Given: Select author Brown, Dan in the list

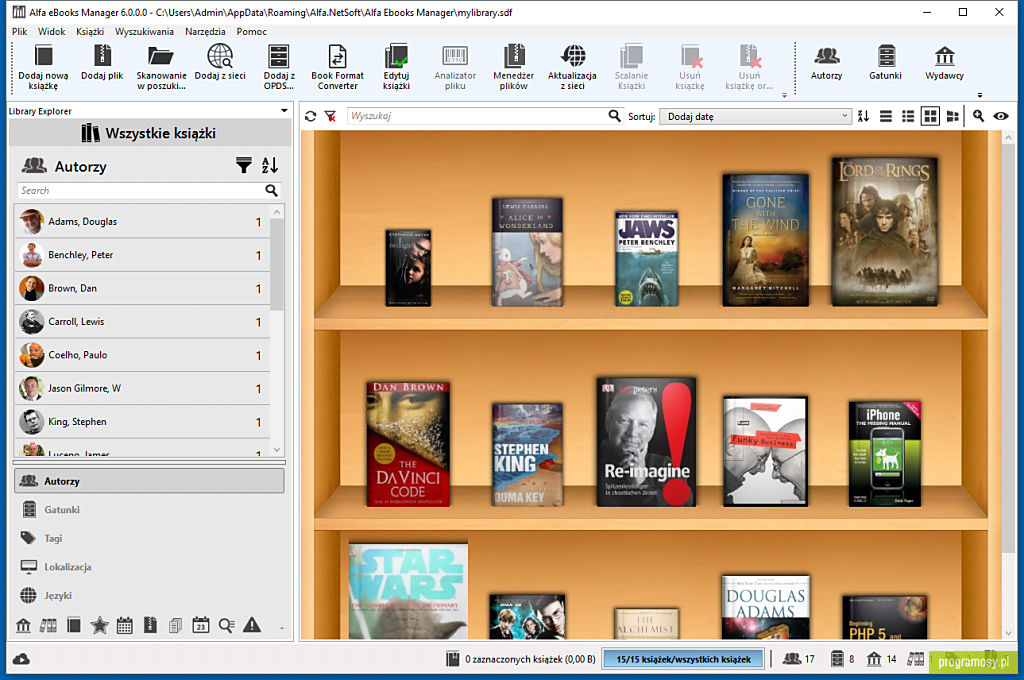Looking at the screenshot, I should 142,288.
